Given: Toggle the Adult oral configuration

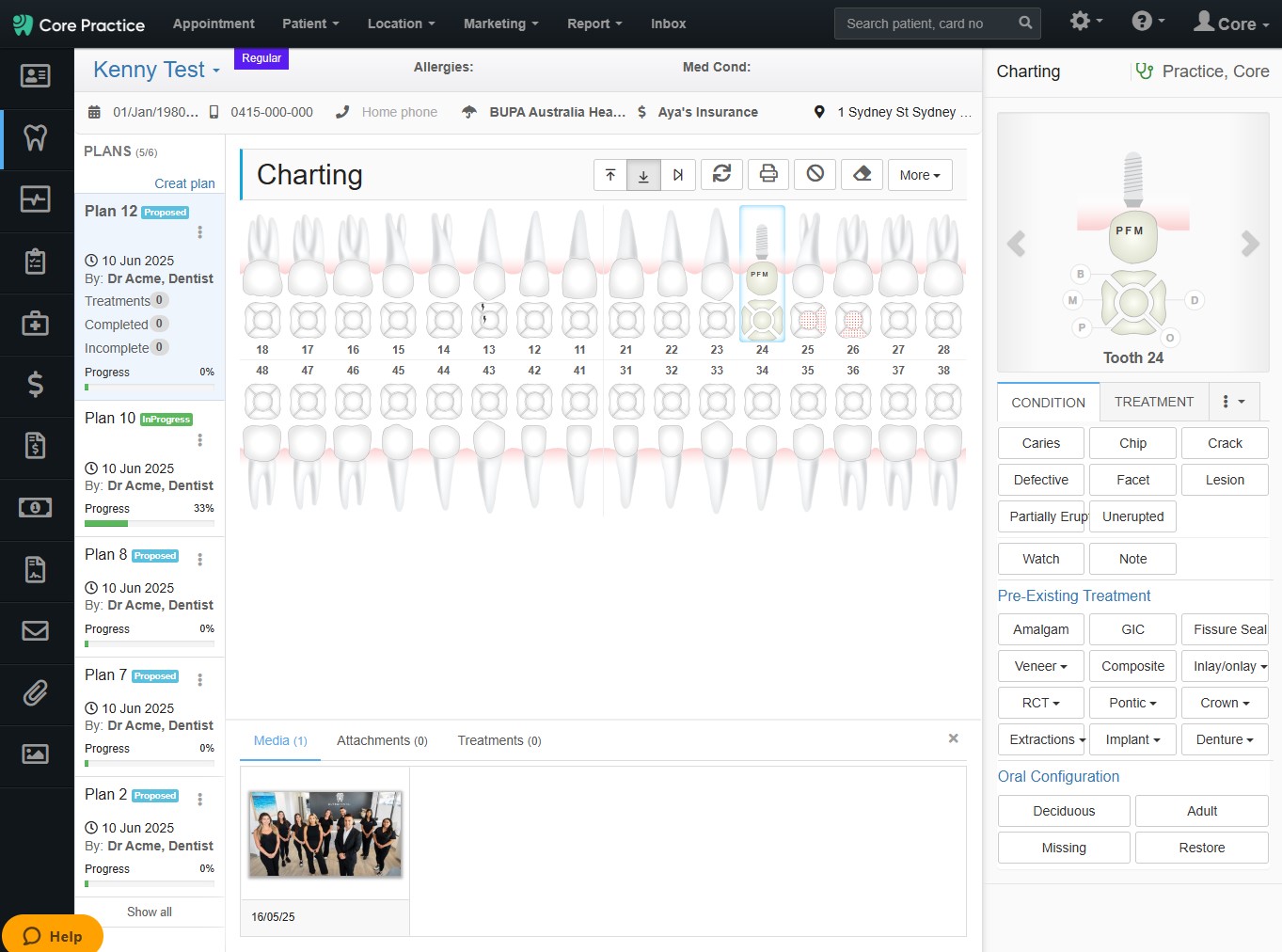Looking at the screenshot, I should pos(1202,811).
